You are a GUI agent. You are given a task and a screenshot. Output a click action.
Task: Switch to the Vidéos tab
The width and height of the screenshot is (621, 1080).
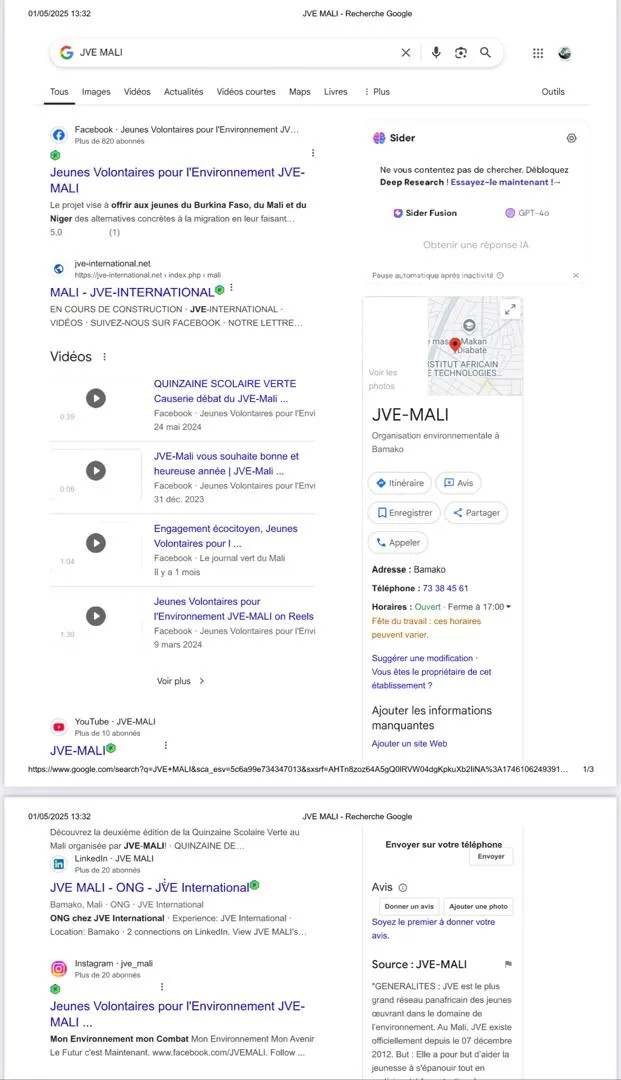137,92
